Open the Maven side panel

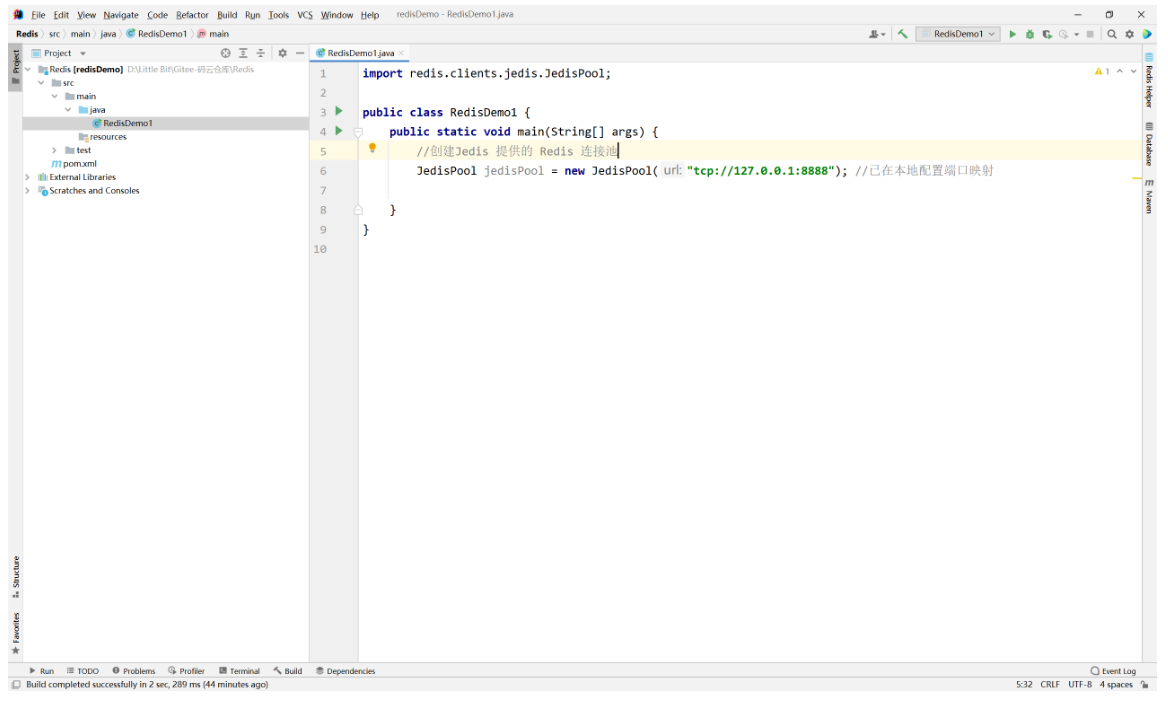click(1149, 196)
